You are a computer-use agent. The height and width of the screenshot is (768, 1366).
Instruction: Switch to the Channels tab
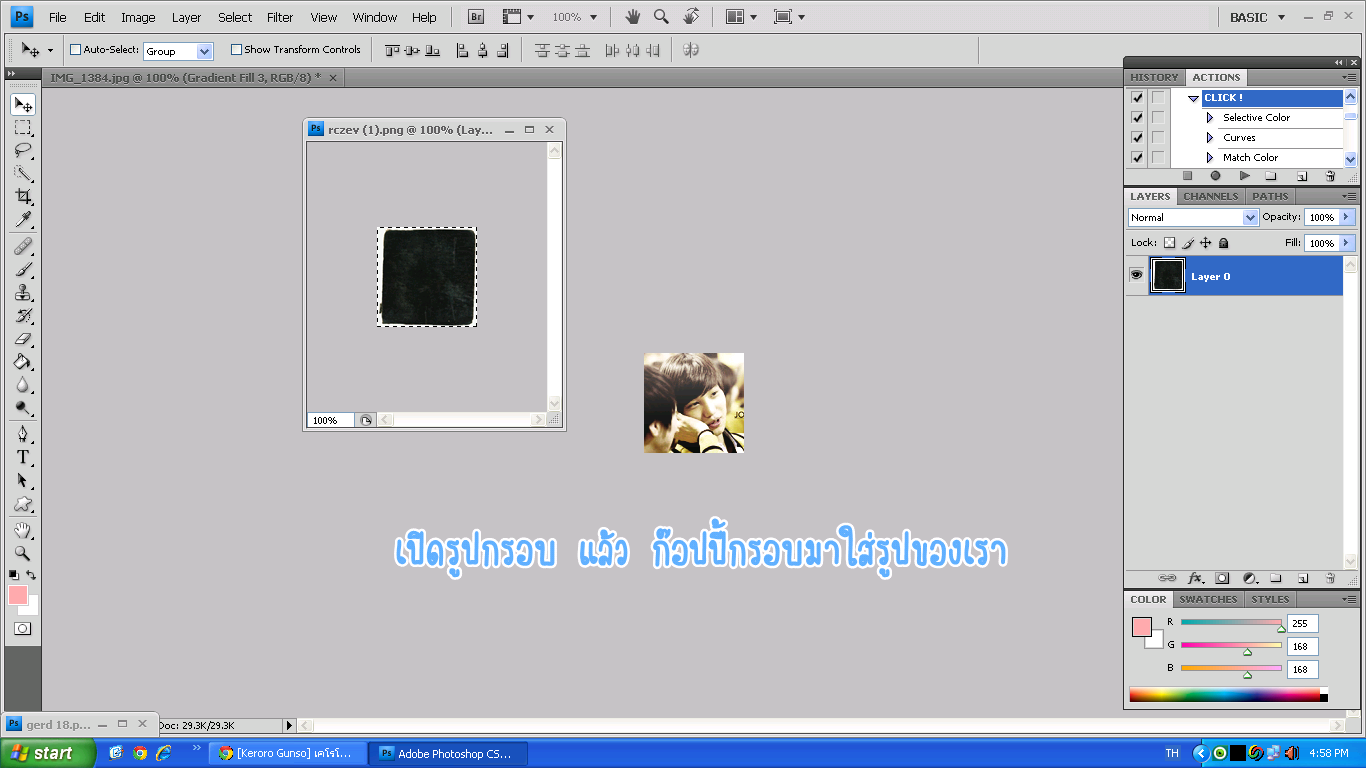point(1211,196)
